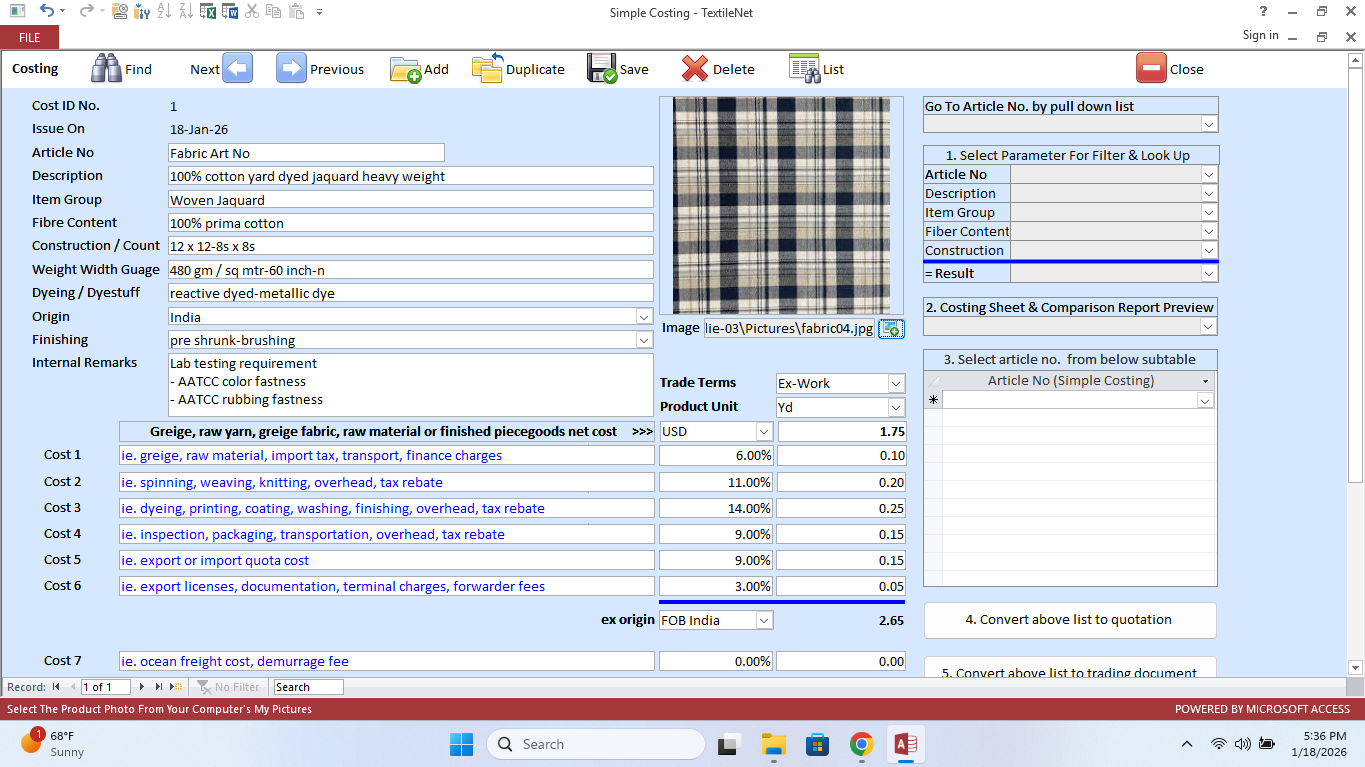The image size is (1365, 767).
Task: Create new blank record from navigation bar
Action: [176, 687]
